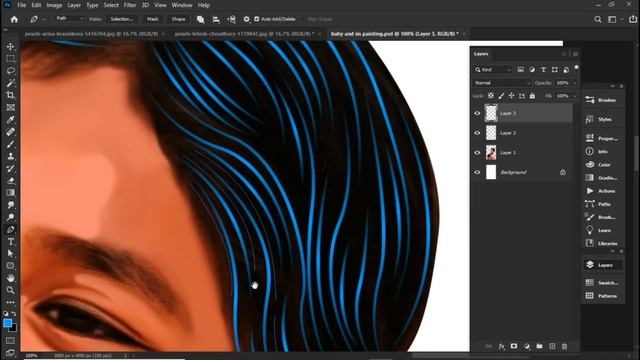The width and height of the screenshot is (640, 360).
Task: Hide Background layer visibility eye
Action: click(477, 172)
